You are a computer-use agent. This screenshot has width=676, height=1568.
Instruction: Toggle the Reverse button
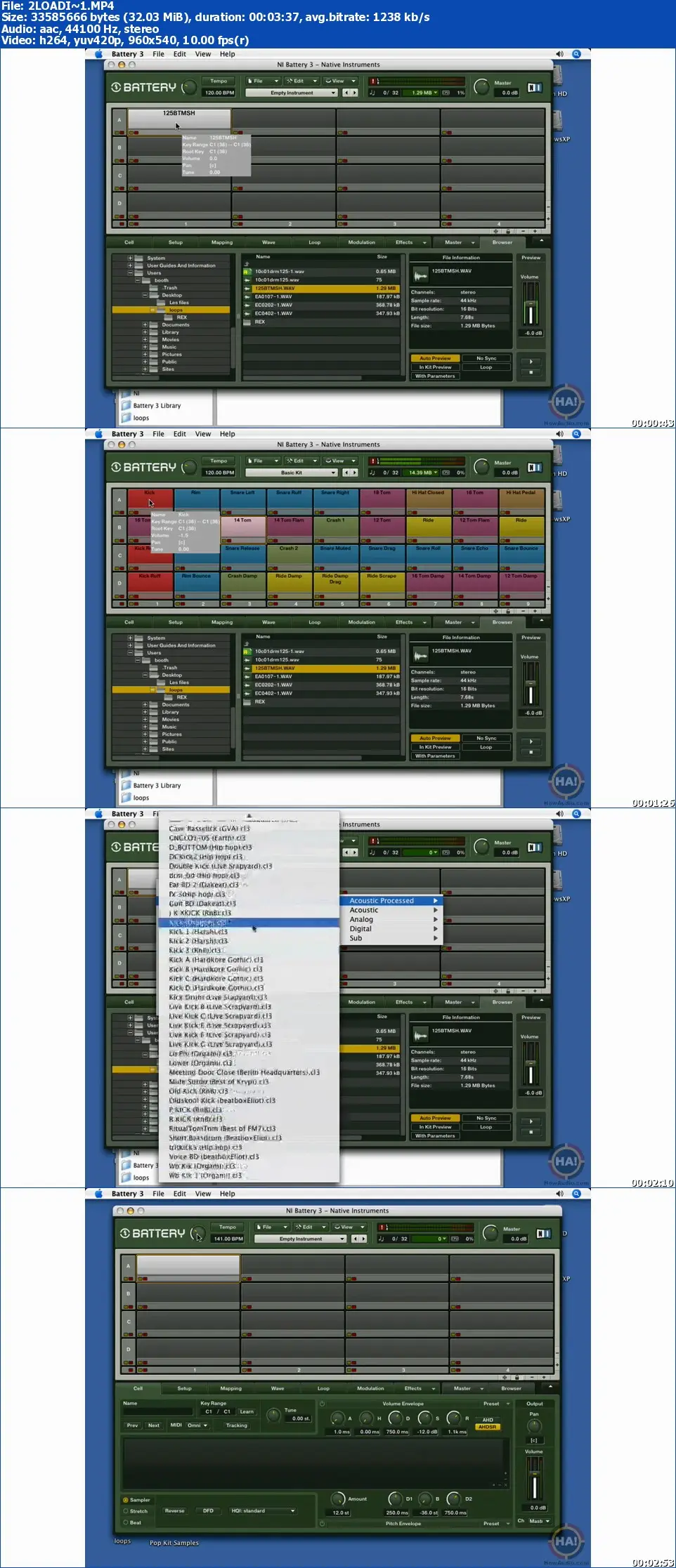click(x=174, y=1511)
